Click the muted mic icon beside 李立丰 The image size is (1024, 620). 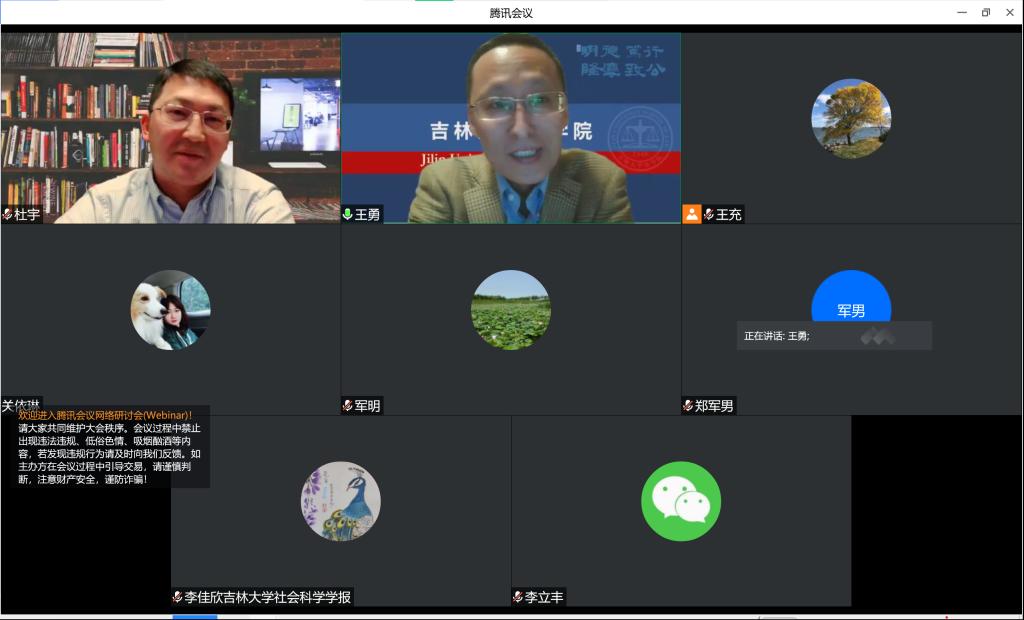pos(519,597)
